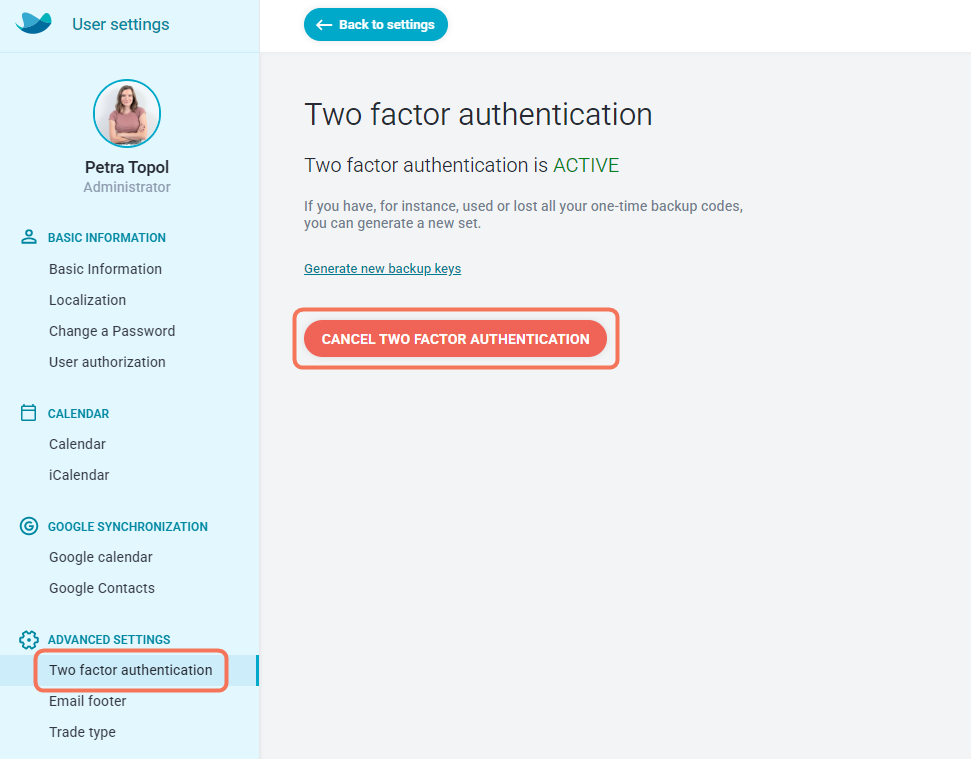Select Google calendar synchronization

point(100,557)
